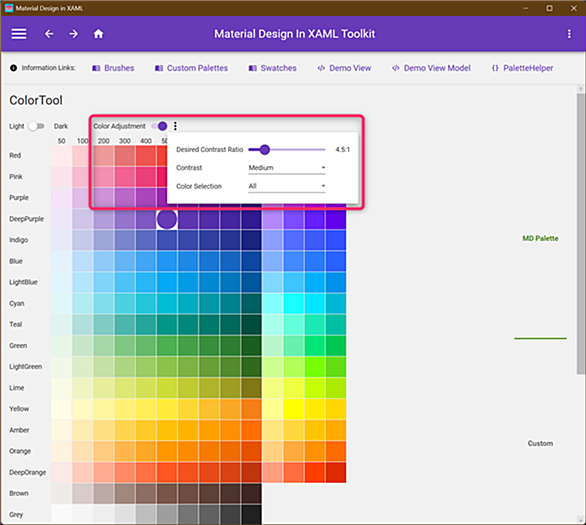
Task: Disable the Color Adjustment toggle
Action: [159, 126]
